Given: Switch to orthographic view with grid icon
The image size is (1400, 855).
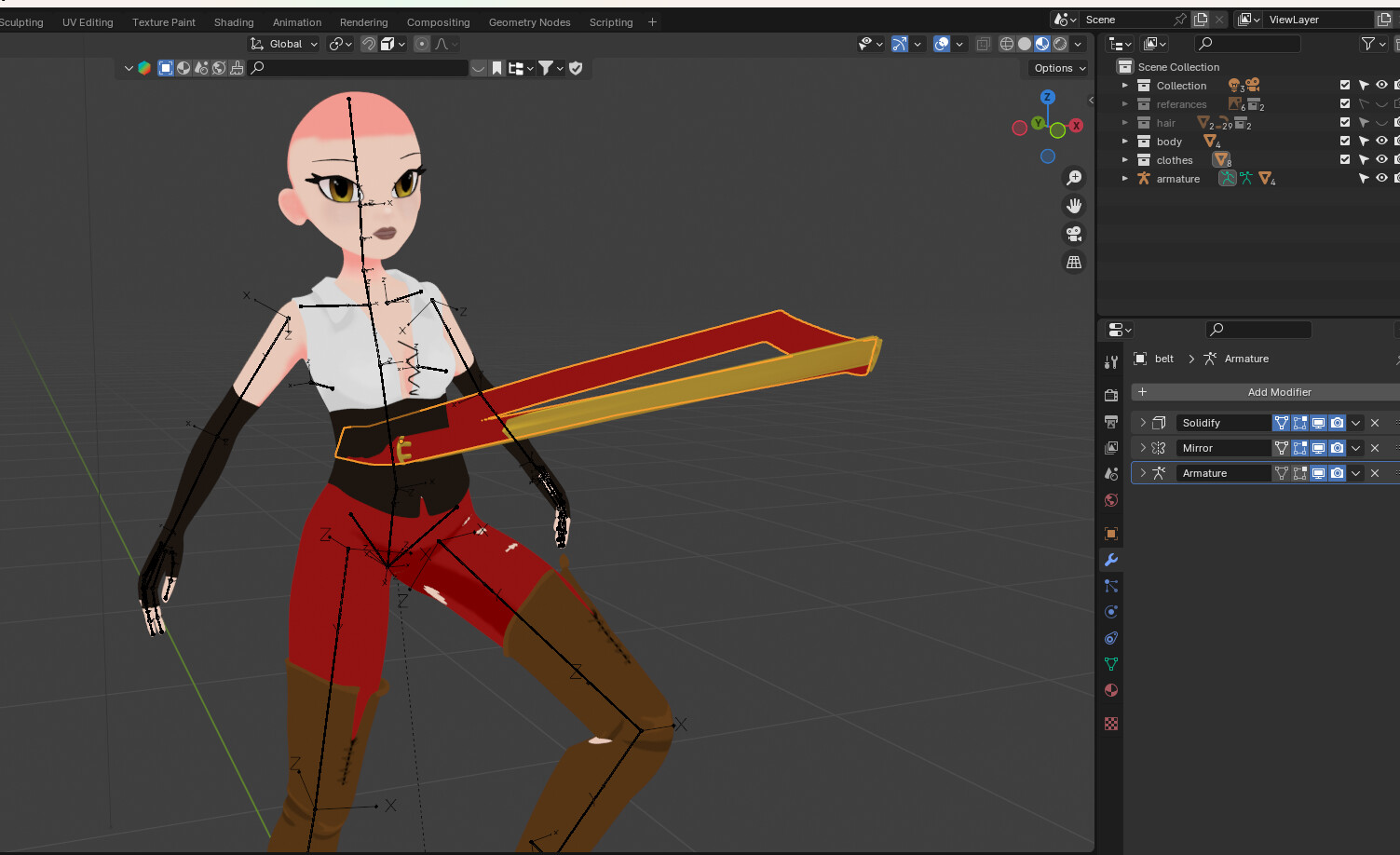Looking at the screenshot, I should click(x=1074, y=263).
